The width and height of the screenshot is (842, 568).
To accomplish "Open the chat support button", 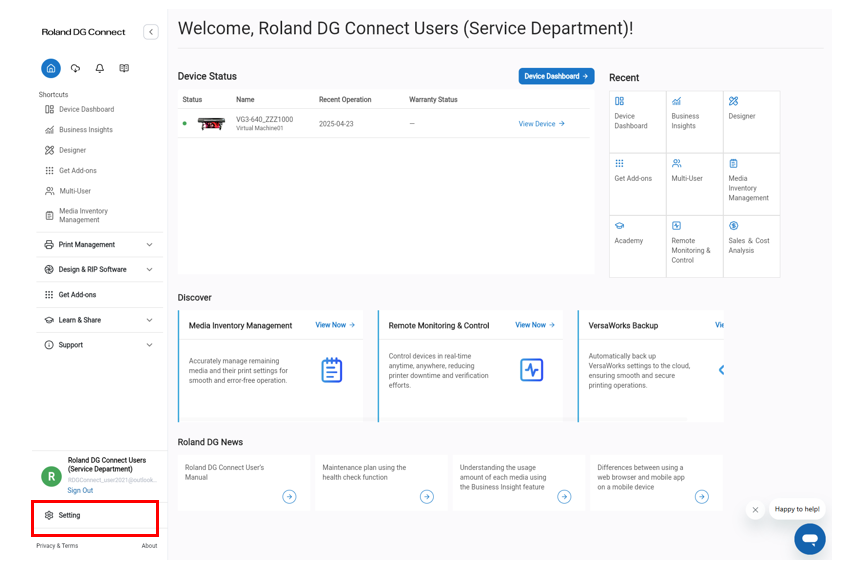I will point(810,539).
